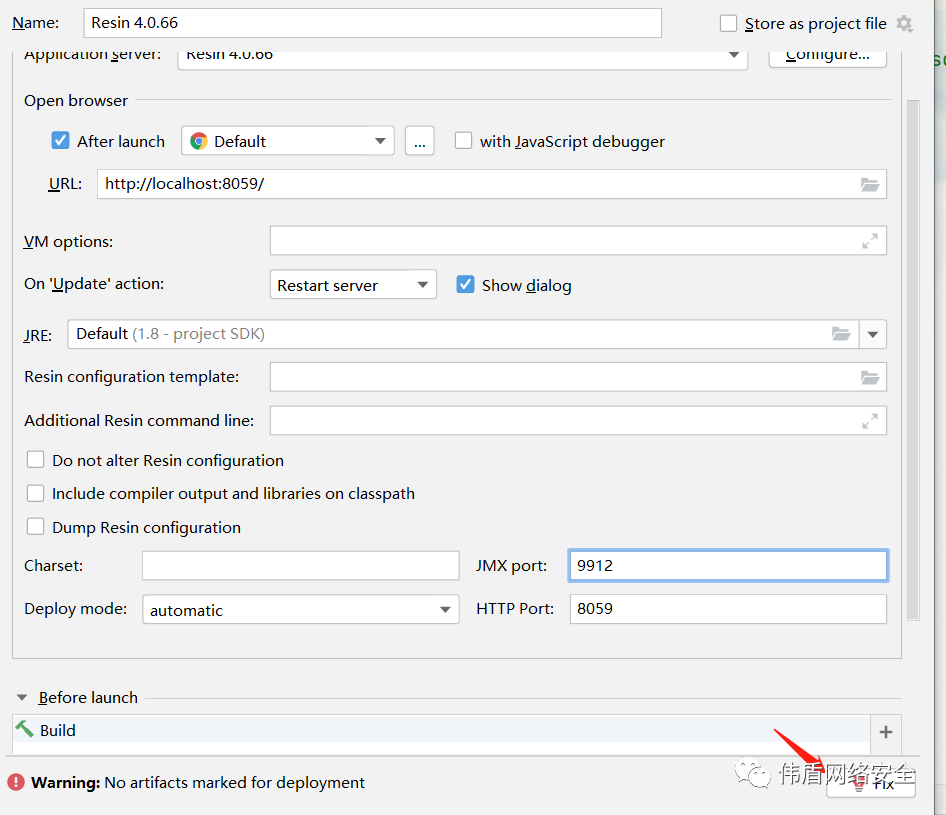The height and width of the screenshot is (815, 946).
Task: Enable Include compiler output and libraries on classpath
Action: point(36,493)
